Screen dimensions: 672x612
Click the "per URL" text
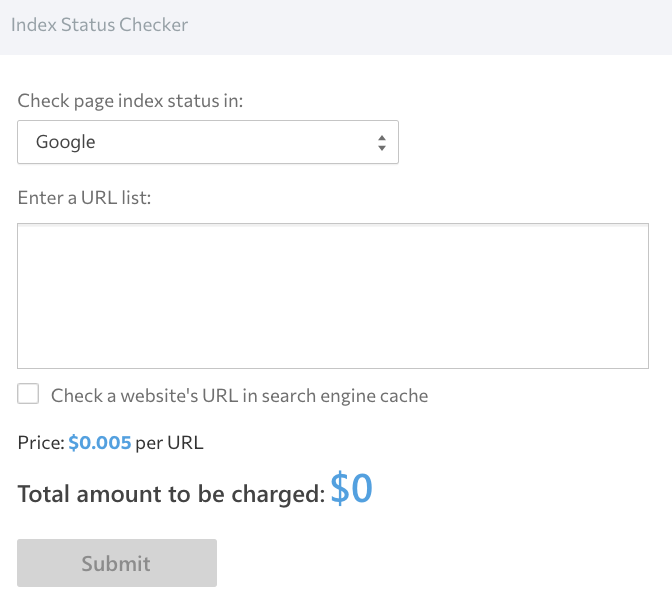tap(169, 442)
